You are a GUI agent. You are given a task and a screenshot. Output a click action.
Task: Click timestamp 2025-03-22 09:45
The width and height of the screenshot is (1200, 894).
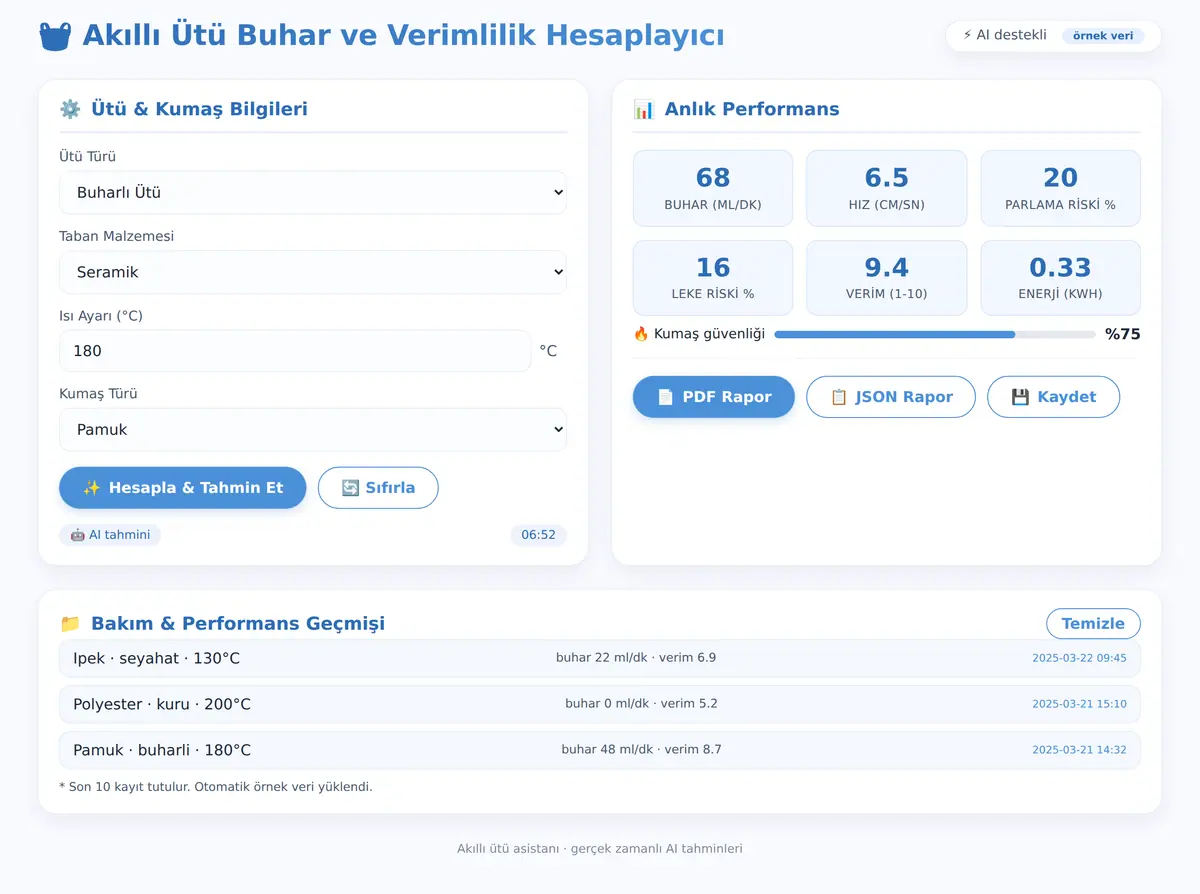coord(1079,658)
